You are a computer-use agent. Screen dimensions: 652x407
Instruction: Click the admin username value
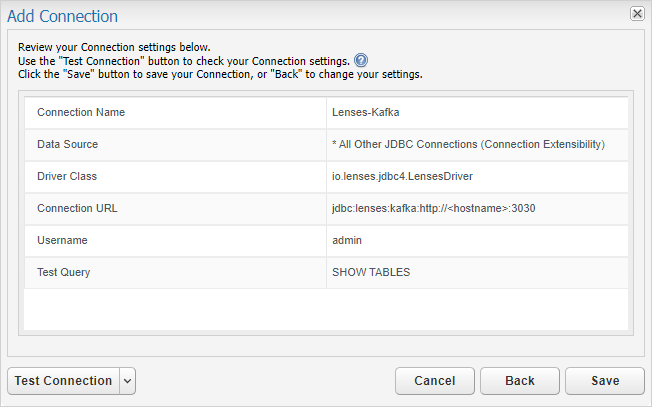(347, 240)
